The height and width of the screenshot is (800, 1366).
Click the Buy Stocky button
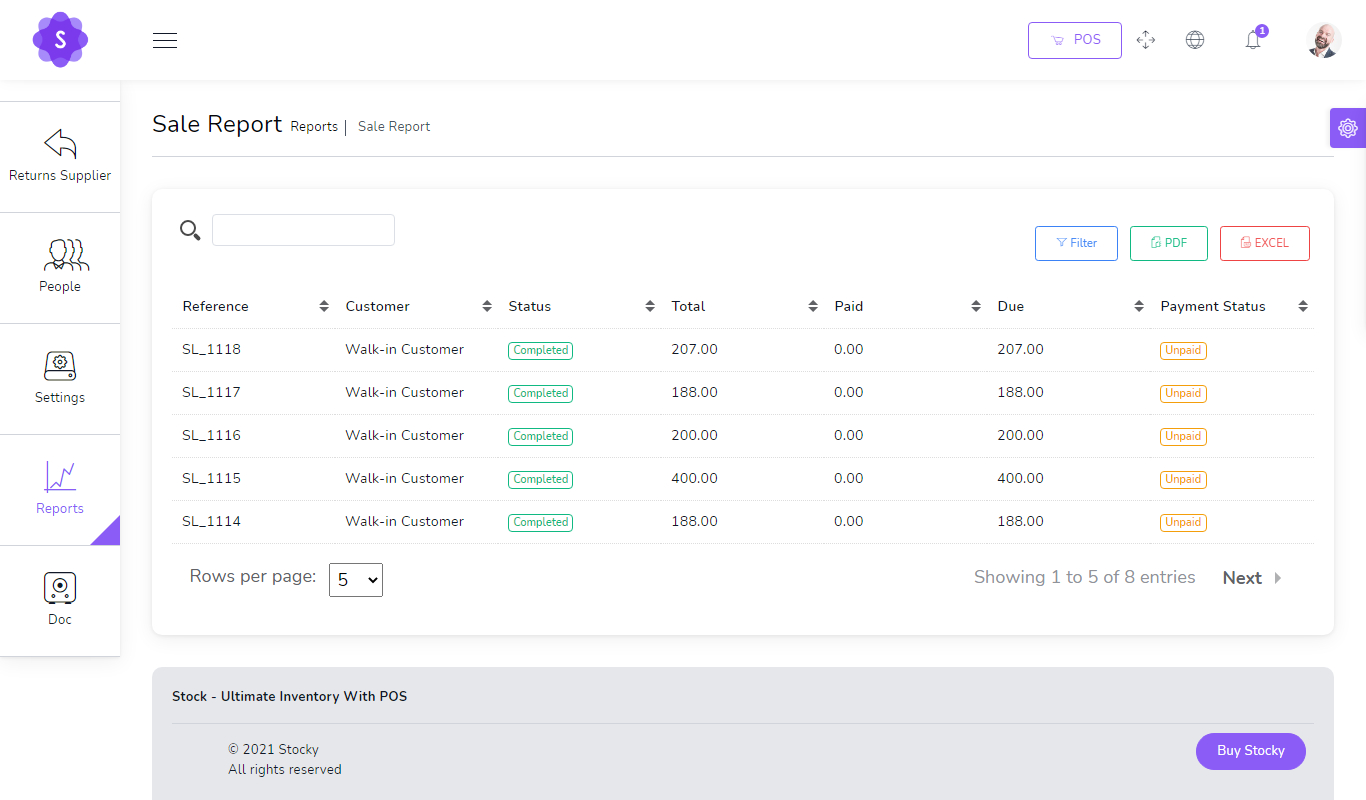(x=1250, y=751)
